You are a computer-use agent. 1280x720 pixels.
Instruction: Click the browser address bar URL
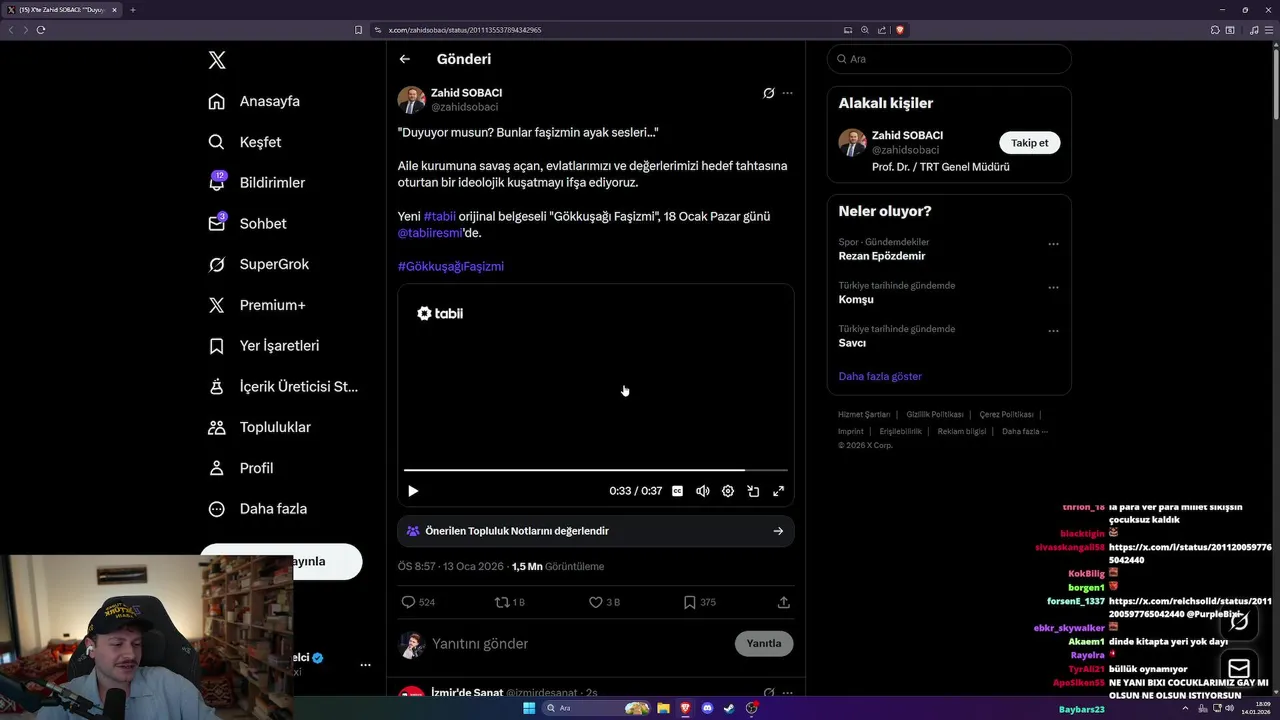[x=464, y=30]
